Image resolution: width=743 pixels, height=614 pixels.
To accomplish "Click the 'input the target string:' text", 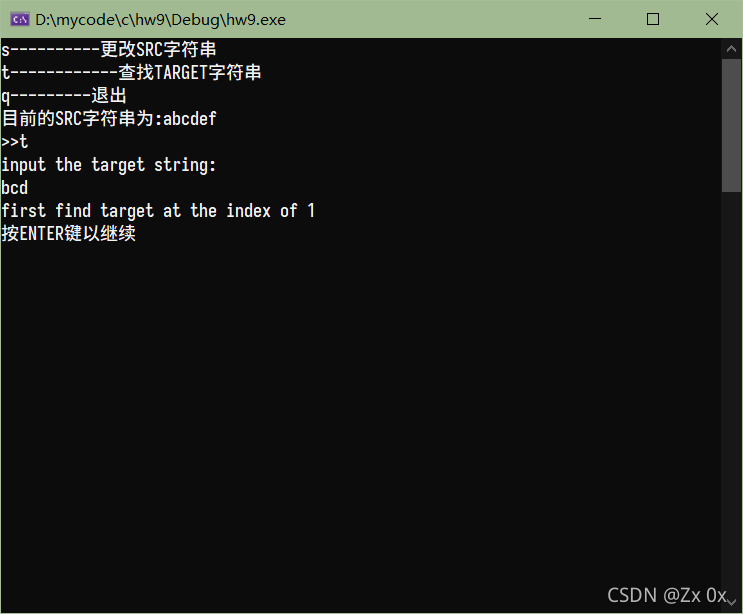I will click(x=109, y=165).
